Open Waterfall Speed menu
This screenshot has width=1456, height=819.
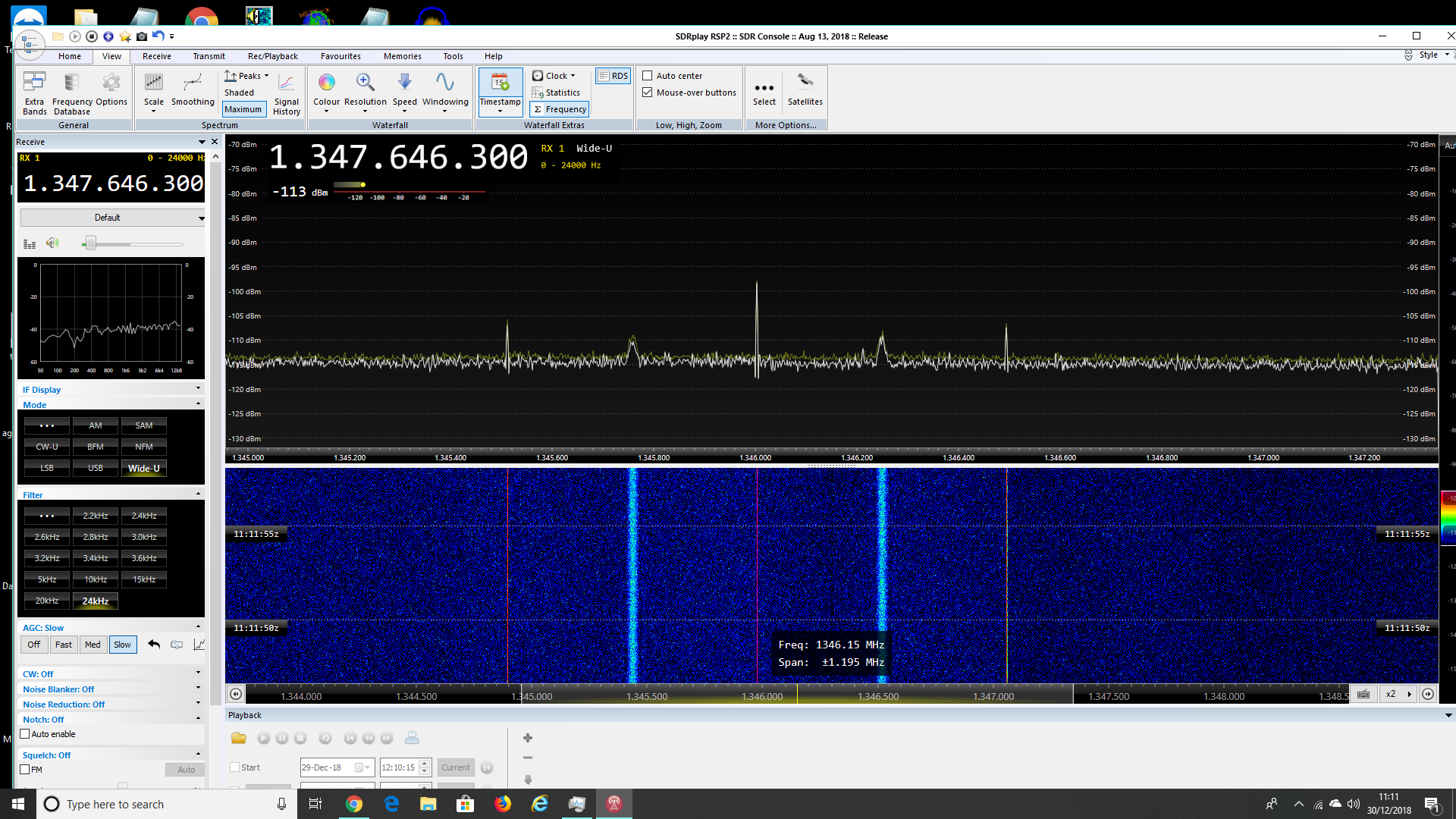point(405,93)
